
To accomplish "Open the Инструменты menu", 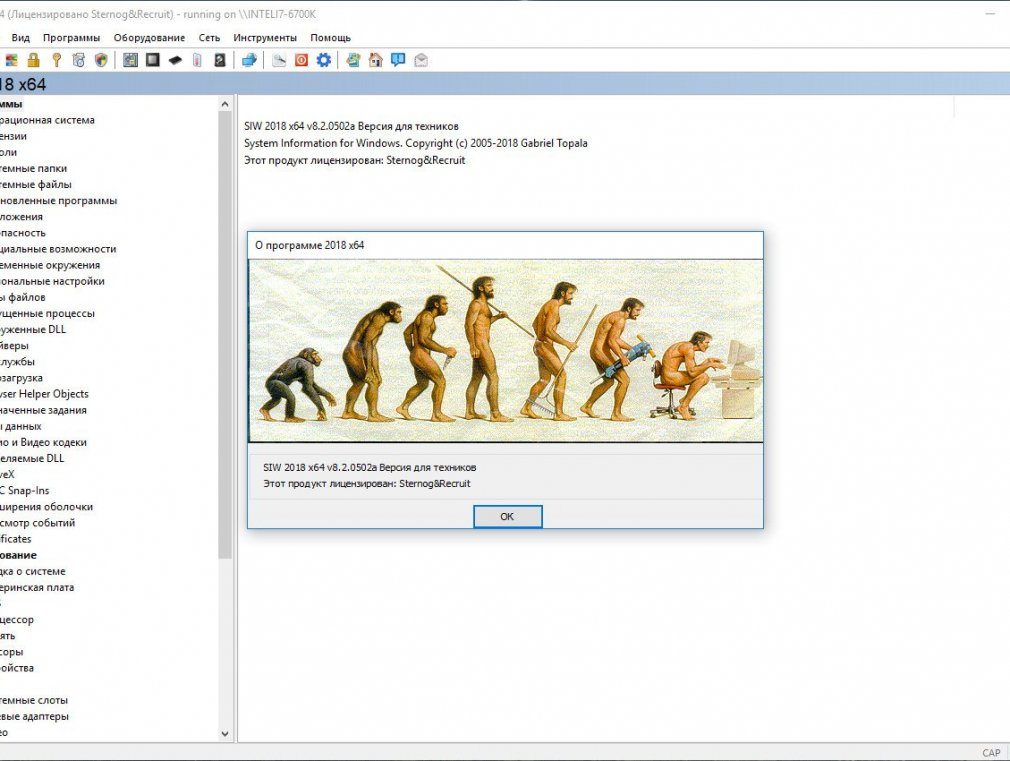I will click(265, 38).
